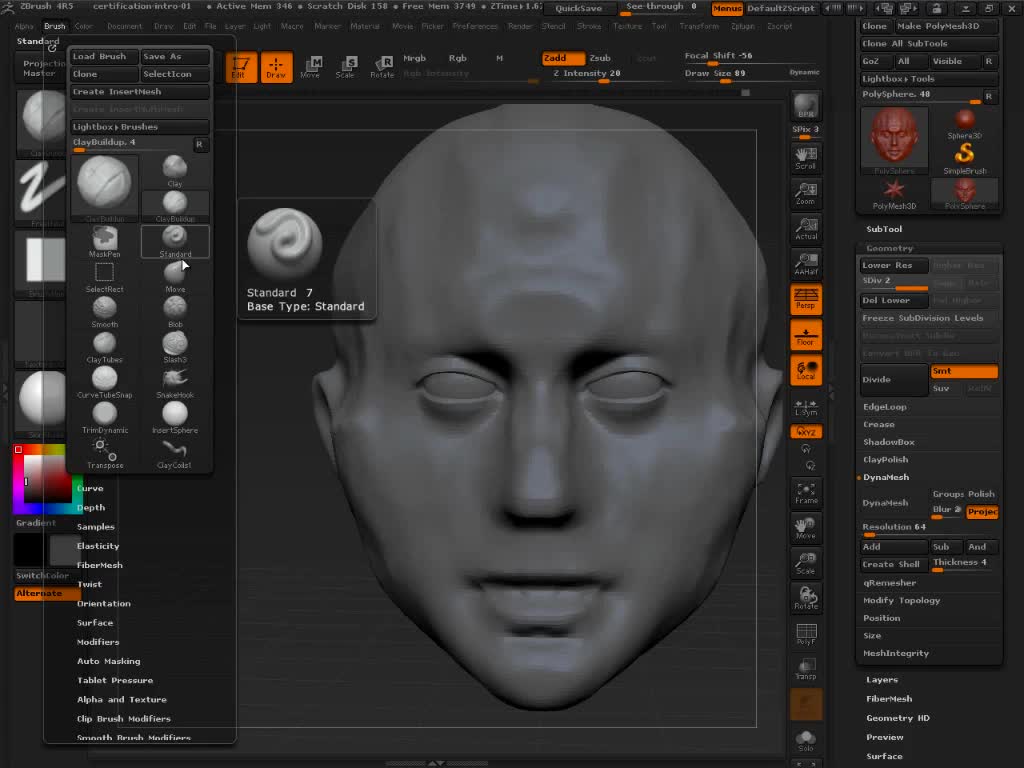Screen dimensions: 1024x768
Task: Select the ClayTubes brush
Action: pyautogui.click(x=104, y=347)
